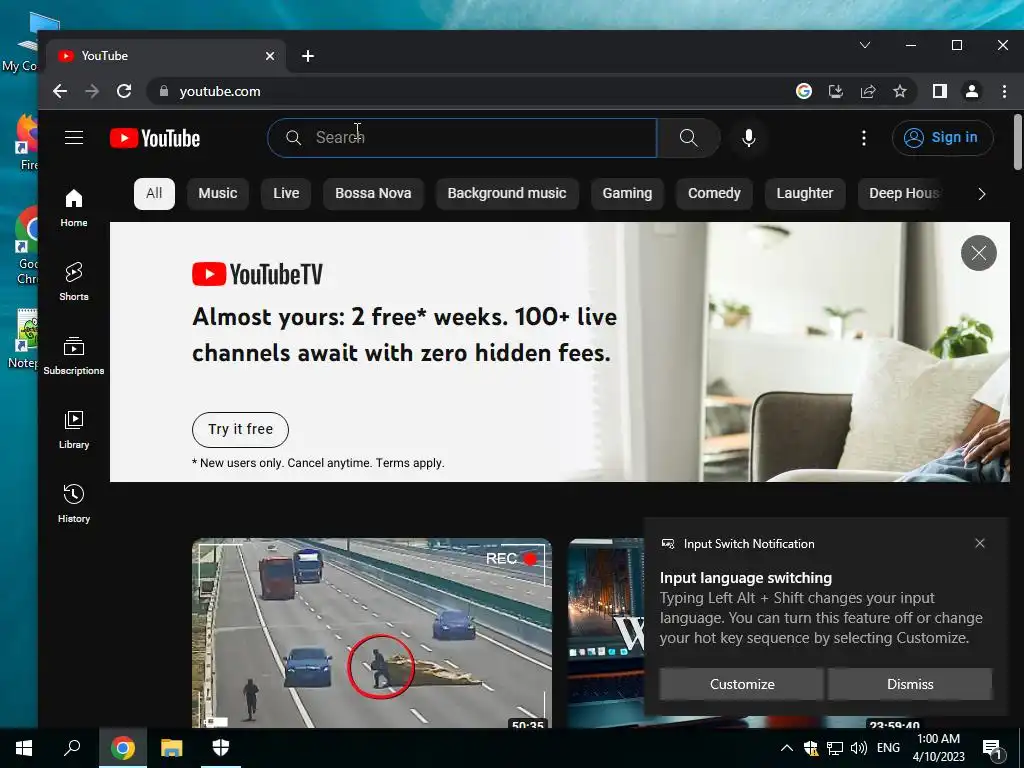Image resolution: width=1024 pixels, height=768 pixels.
Task: Click Try it free button
Action: 240,429
